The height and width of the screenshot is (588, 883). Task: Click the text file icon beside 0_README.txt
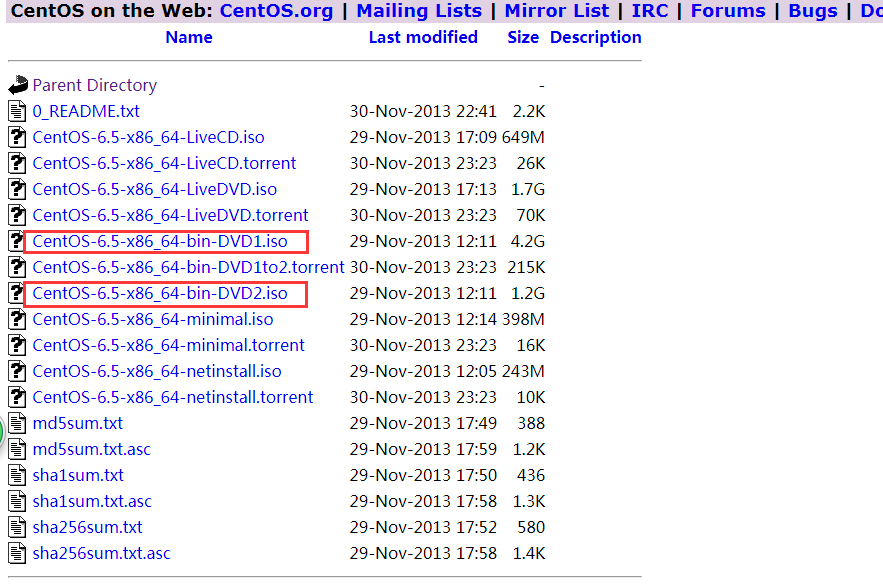point(17,111)
